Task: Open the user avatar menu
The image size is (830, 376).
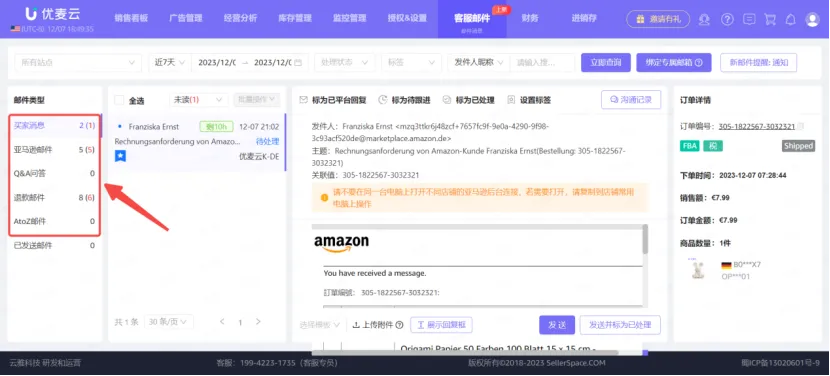Action: point(812,20)
